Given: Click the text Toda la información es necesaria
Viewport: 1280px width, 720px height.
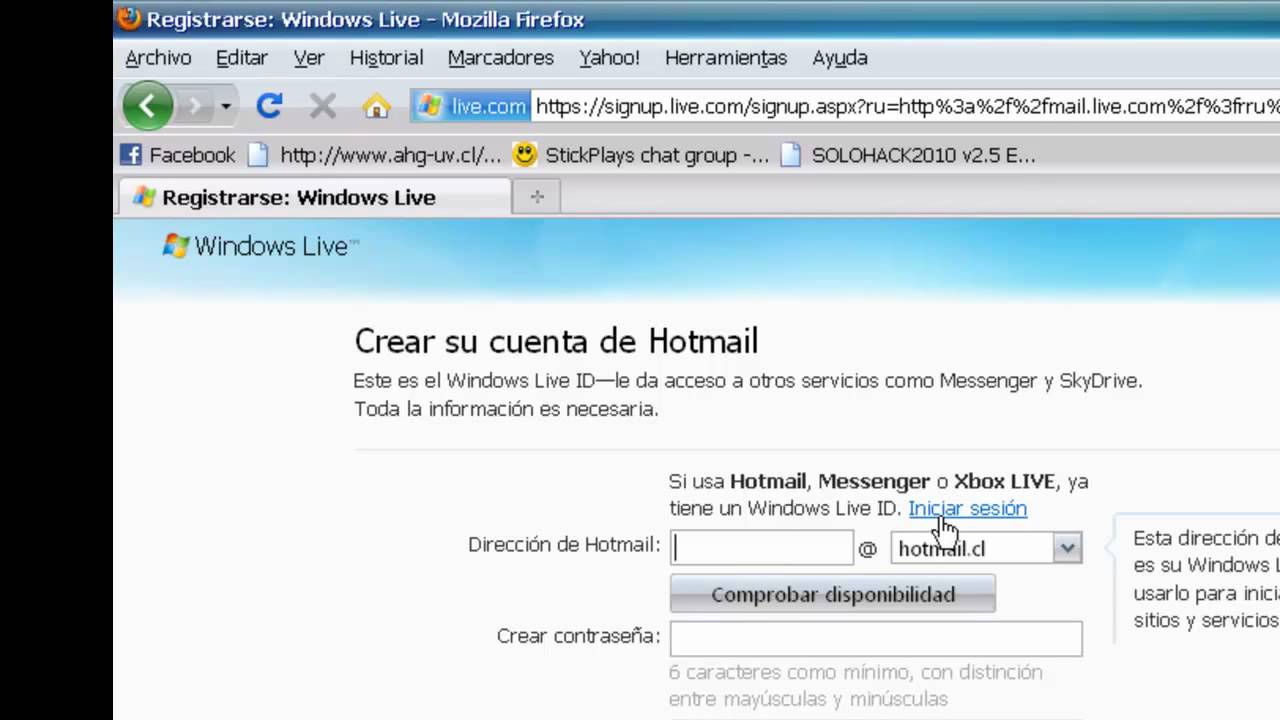Looking at the screenshot, I should (x=506, y=409).
